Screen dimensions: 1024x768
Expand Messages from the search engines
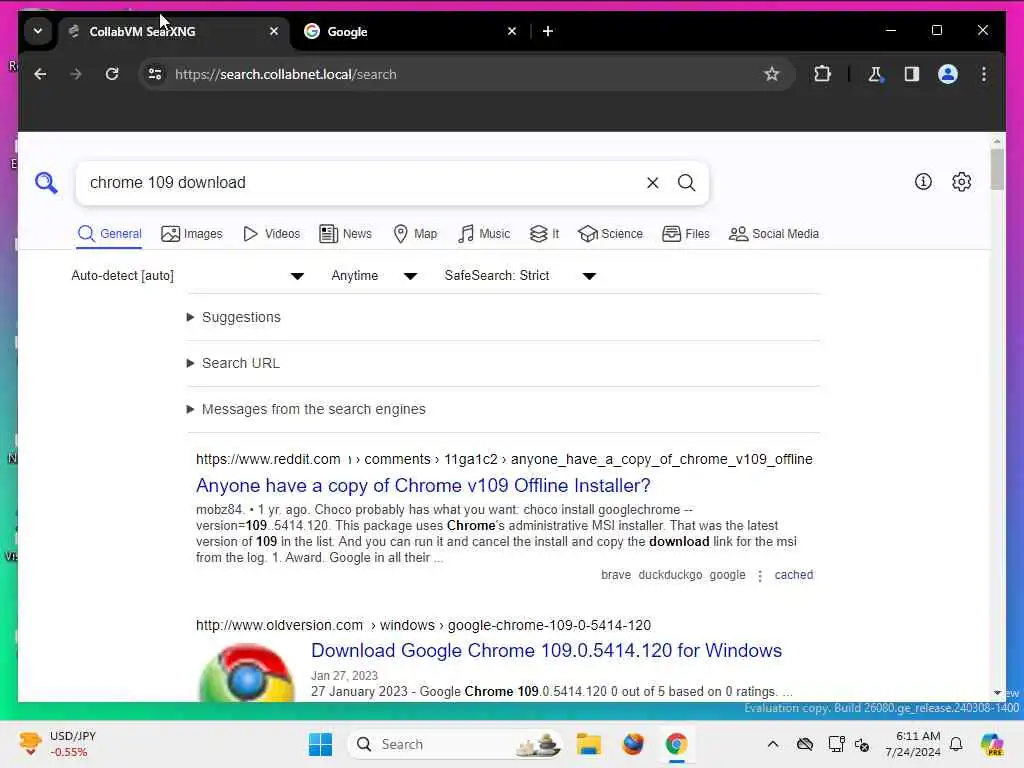pyautogui.click(x=306, y=409)
